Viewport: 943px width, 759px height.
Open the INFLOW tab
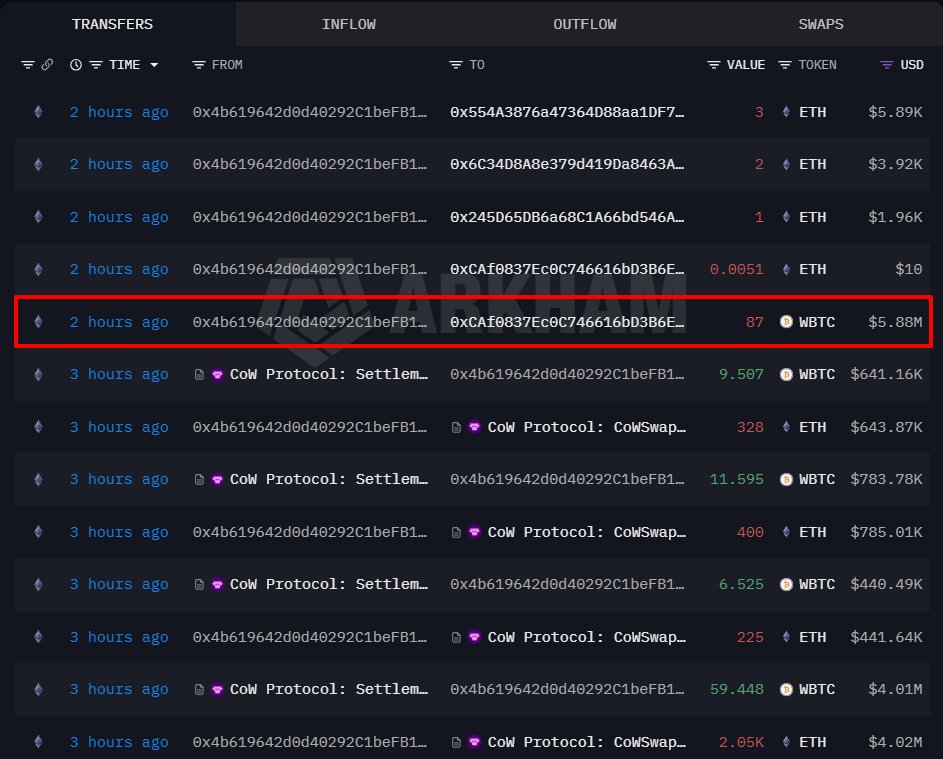tap(348, 24)
